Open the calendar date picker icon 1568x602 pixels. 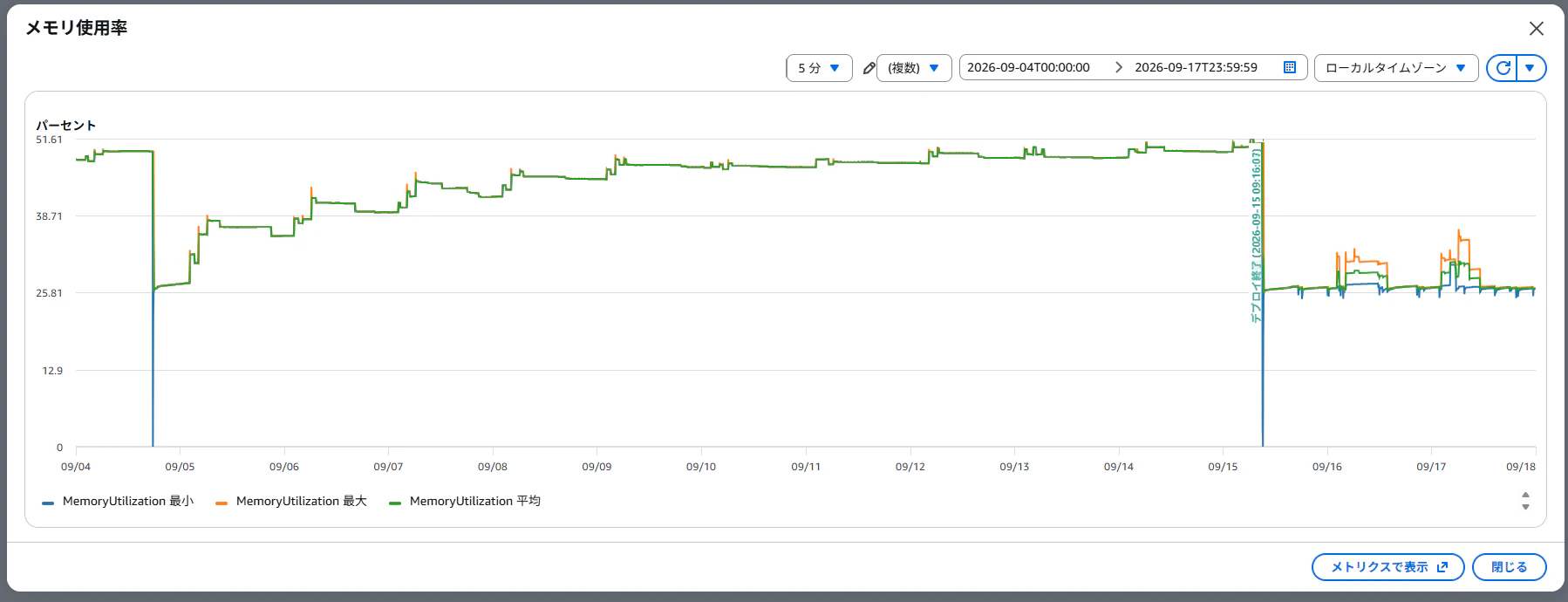[1290, 67]
